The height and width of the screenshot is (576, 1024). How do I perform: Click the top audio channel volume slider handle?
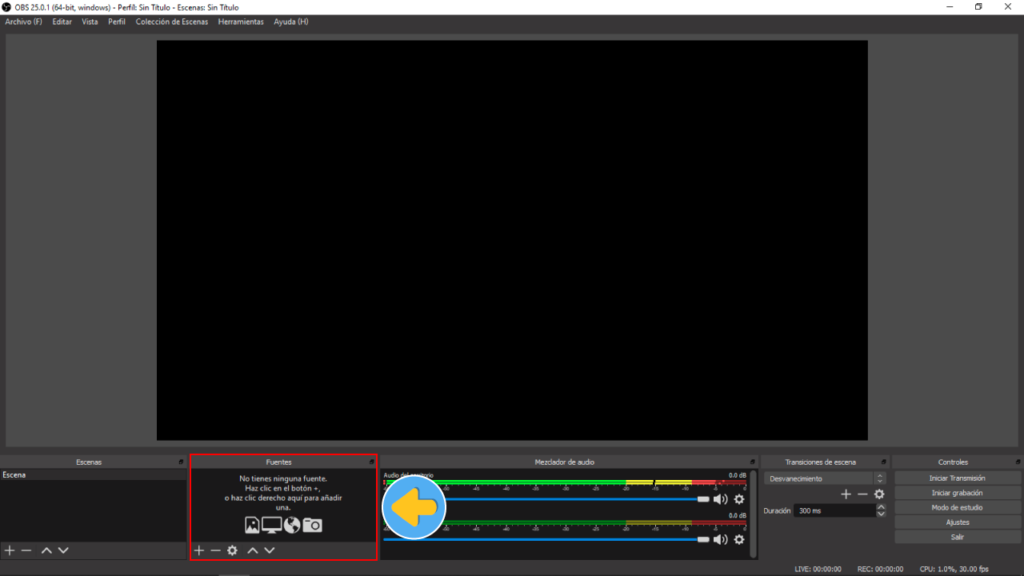(x=703, y=499)
